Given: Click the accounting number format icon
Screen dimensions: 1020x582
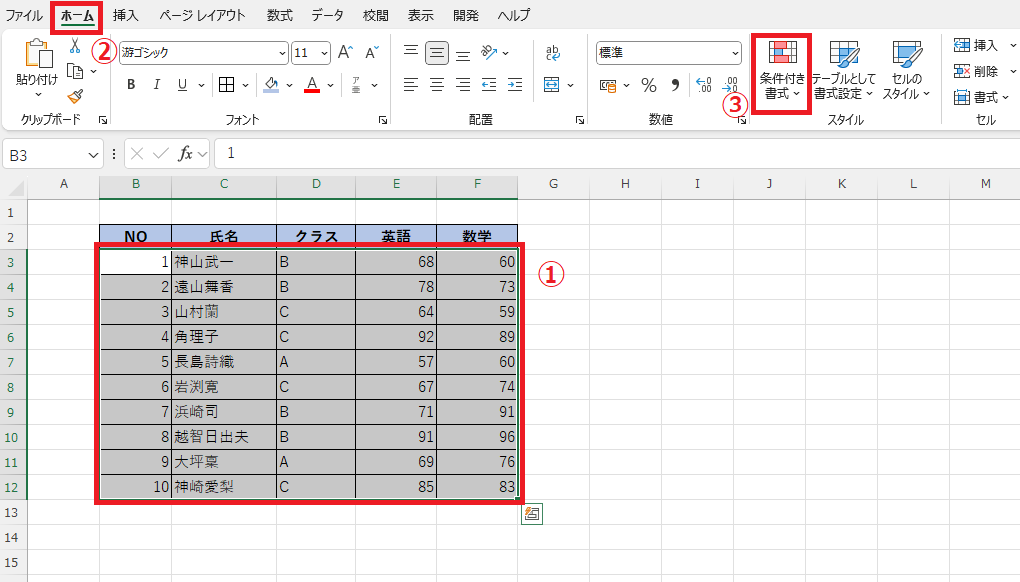Looking at the screenshot, I should 608,85.
